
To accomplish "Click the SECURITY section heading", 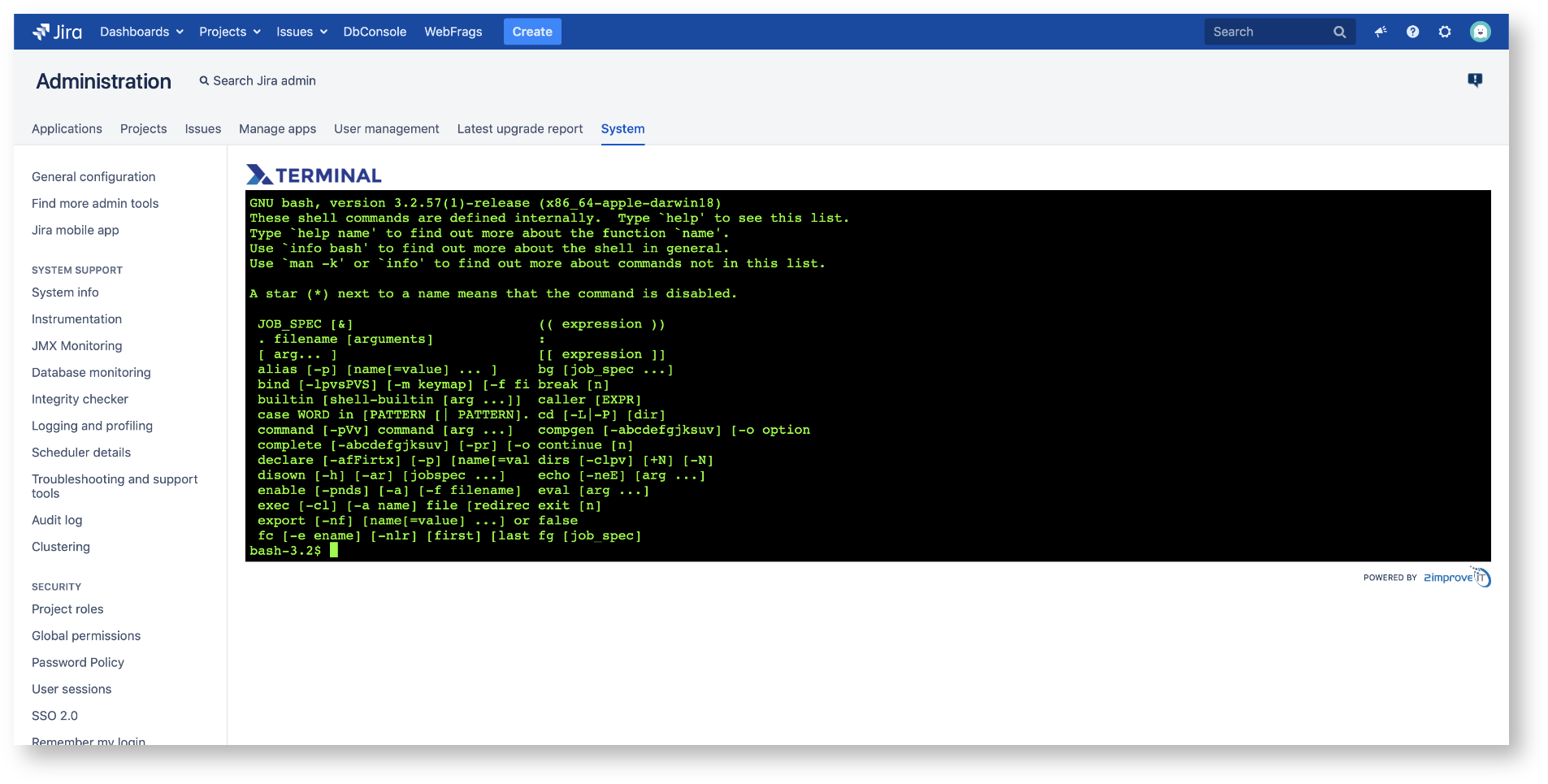I will (x=56, y=587).
